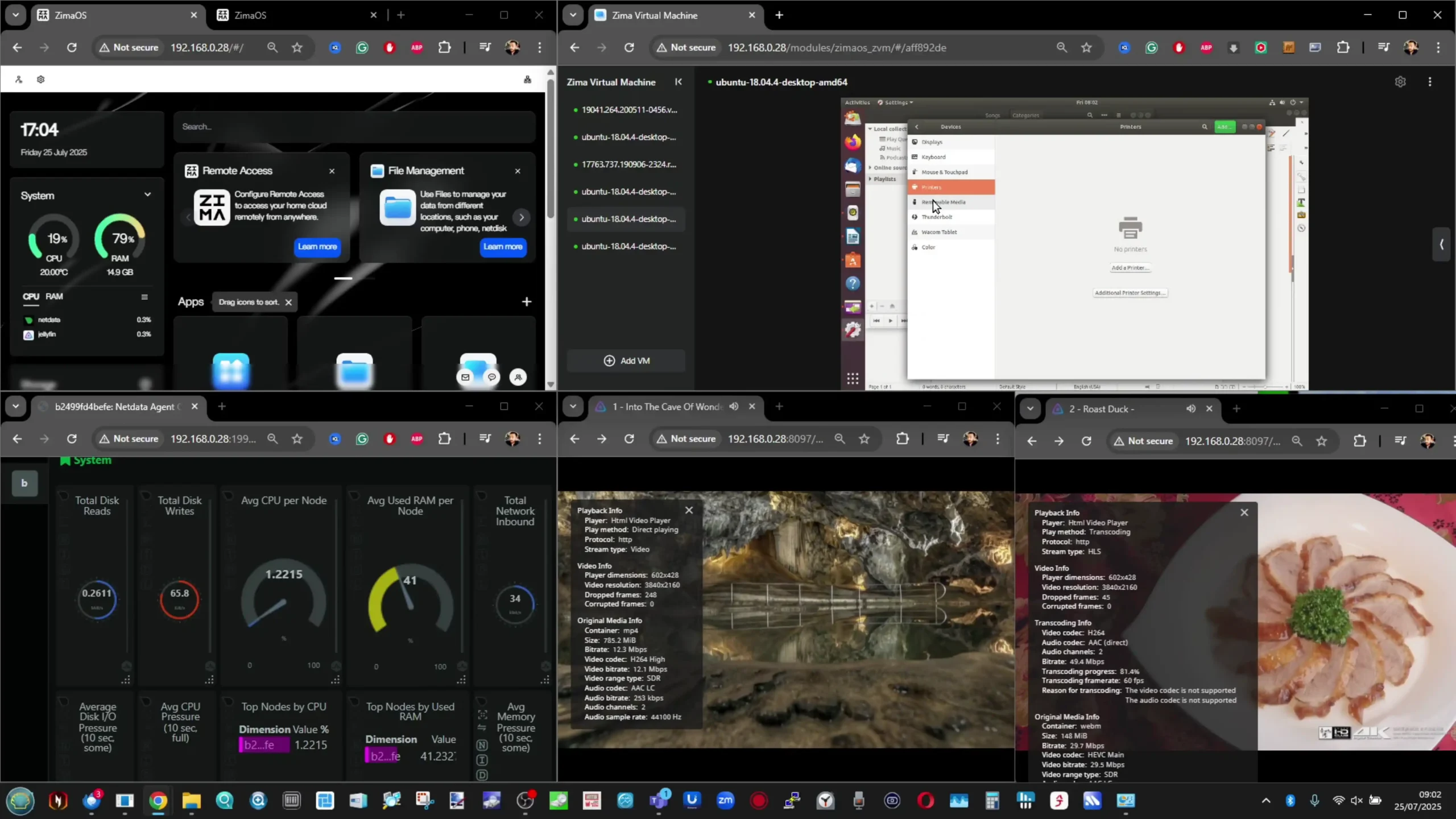
Task: Click Add VM button
Action: [x=626, y=361]
